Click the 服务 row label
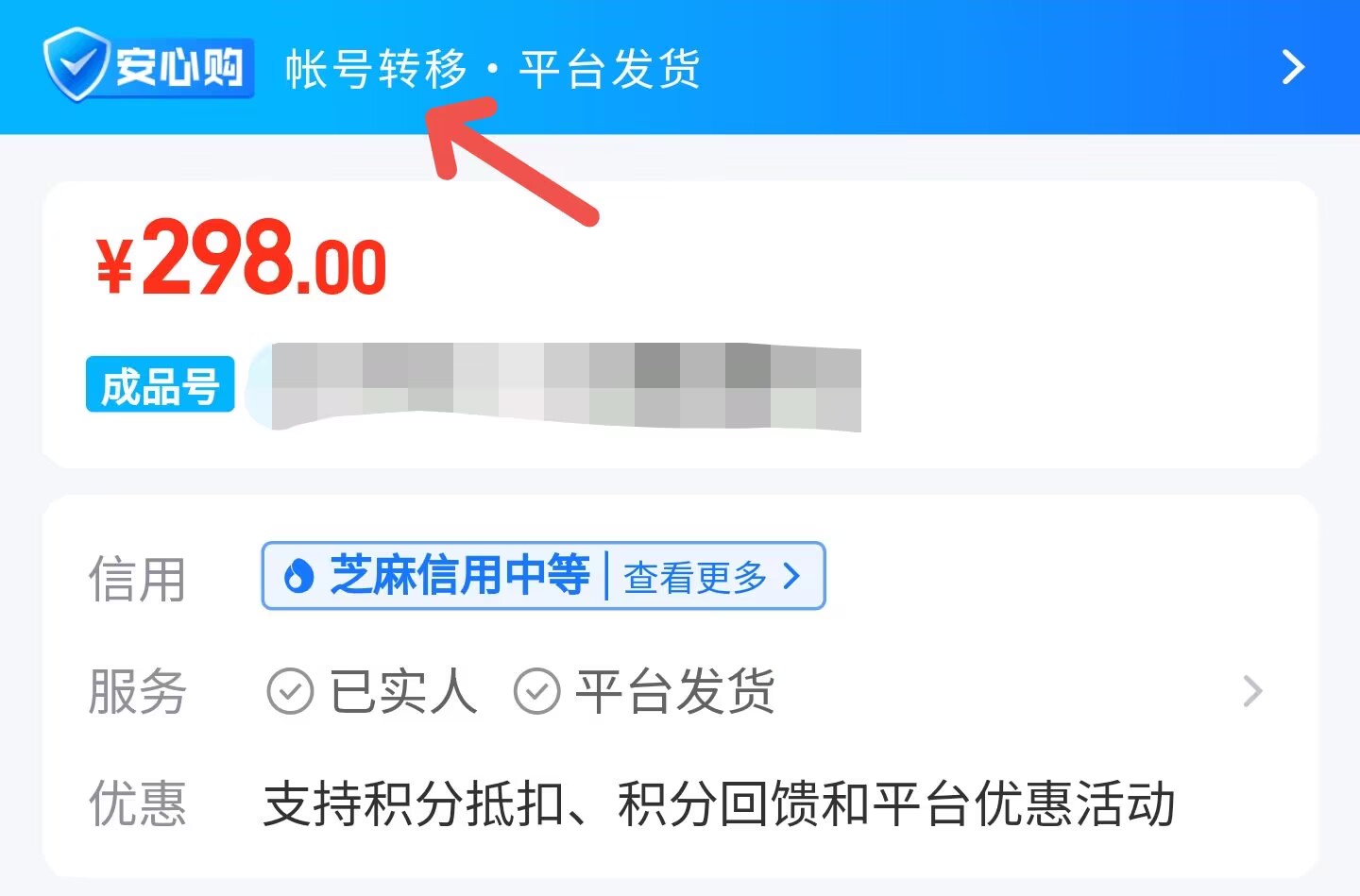1360x896 pixels. [138, 691]
